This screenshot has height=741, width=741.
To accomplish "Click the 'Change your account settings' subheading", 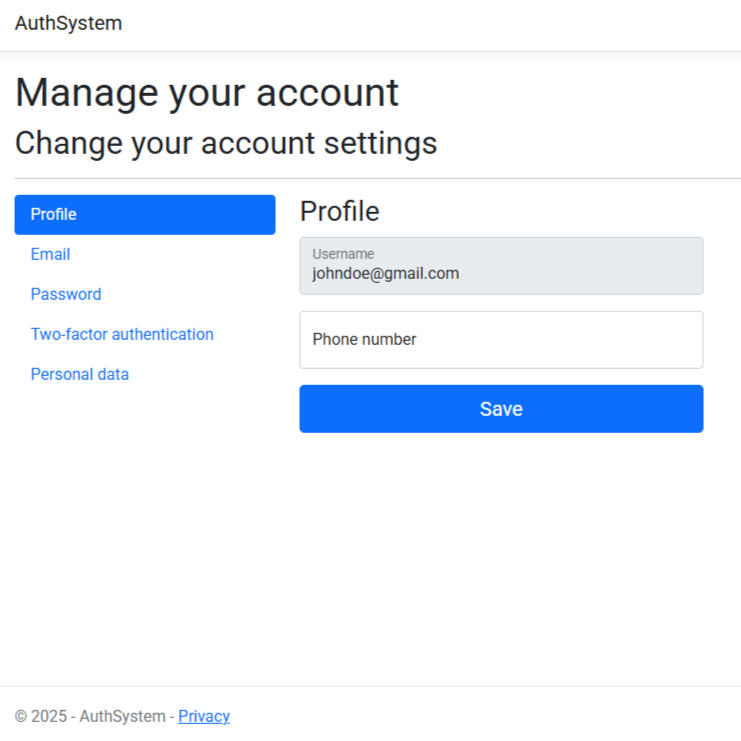I will tap(226, 143).
